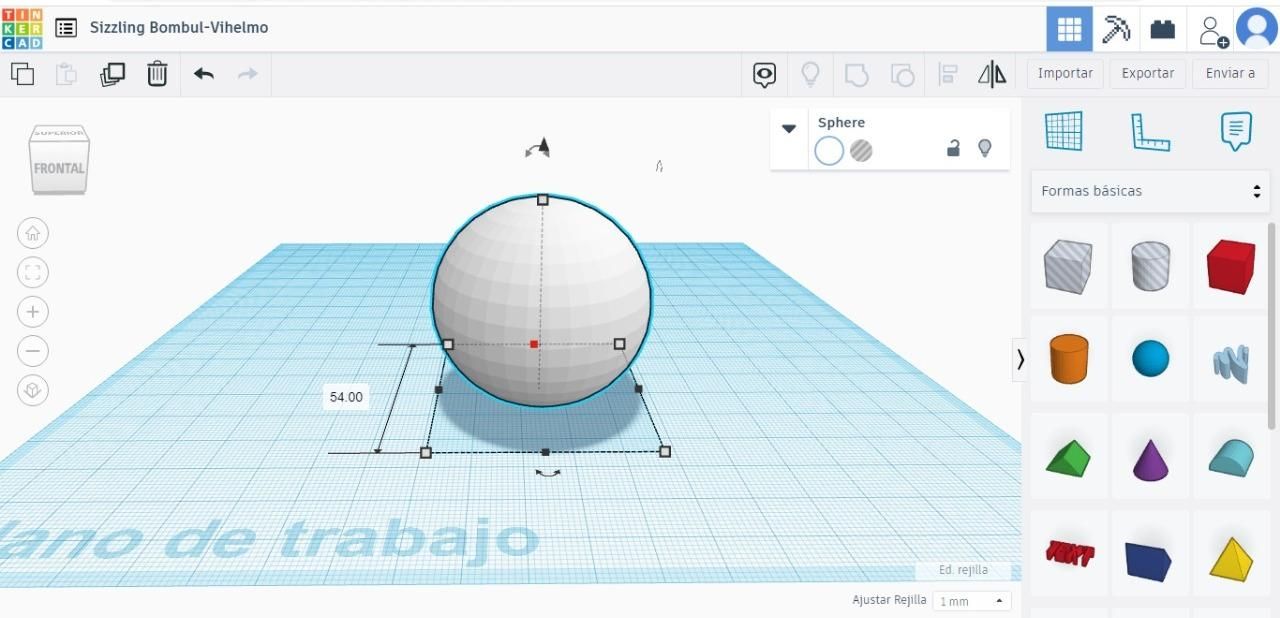Click the 54.00 dimension value

click(346, 397)
